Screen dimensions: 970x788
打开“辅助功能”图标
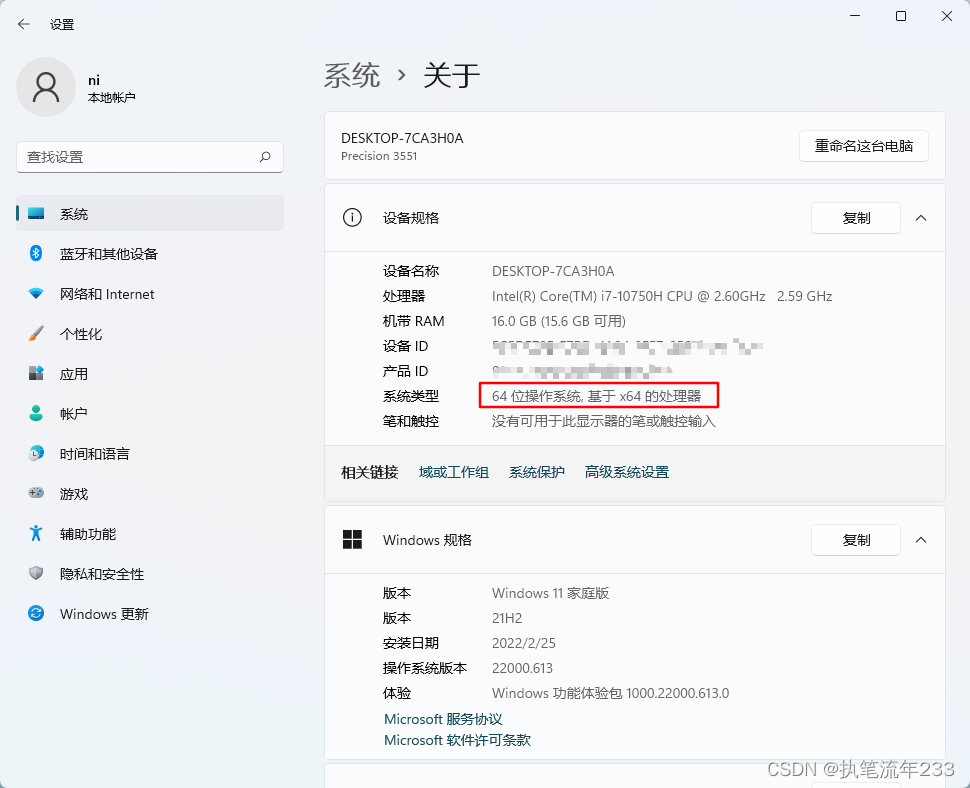[36, 534]
